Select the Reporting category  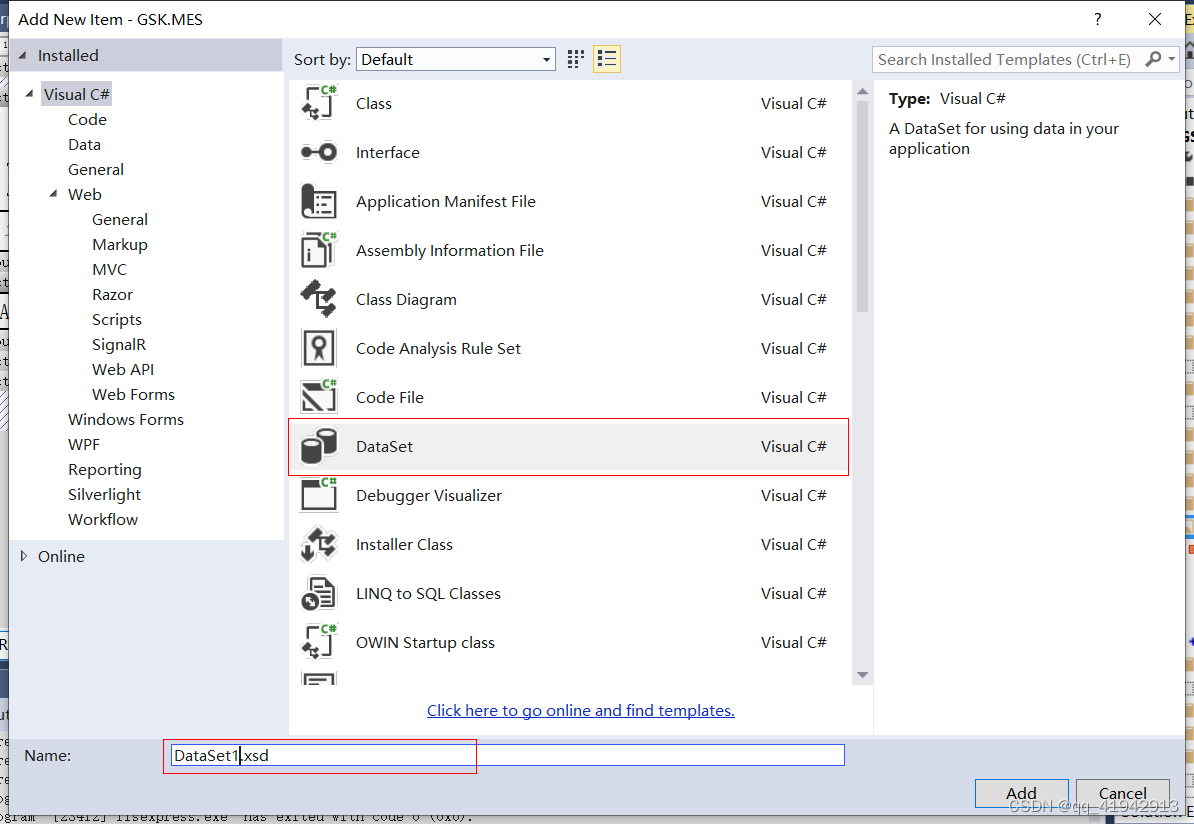[104, 470]
